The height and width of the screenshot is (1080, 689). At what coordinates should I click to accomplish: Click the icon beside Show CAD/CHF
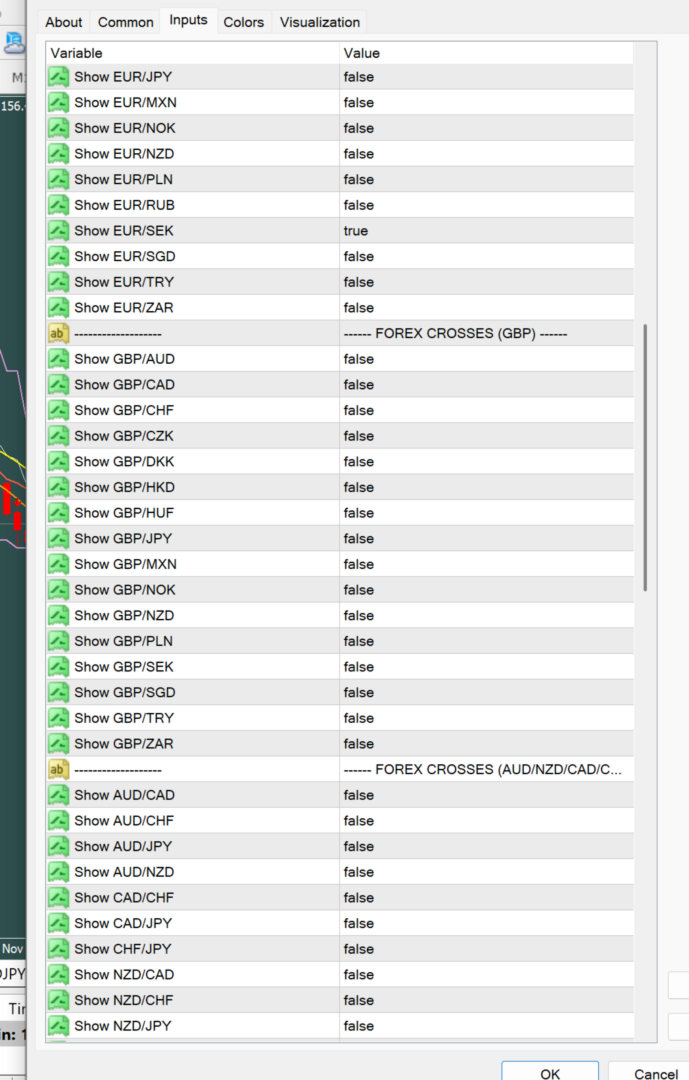click(59, 897)
